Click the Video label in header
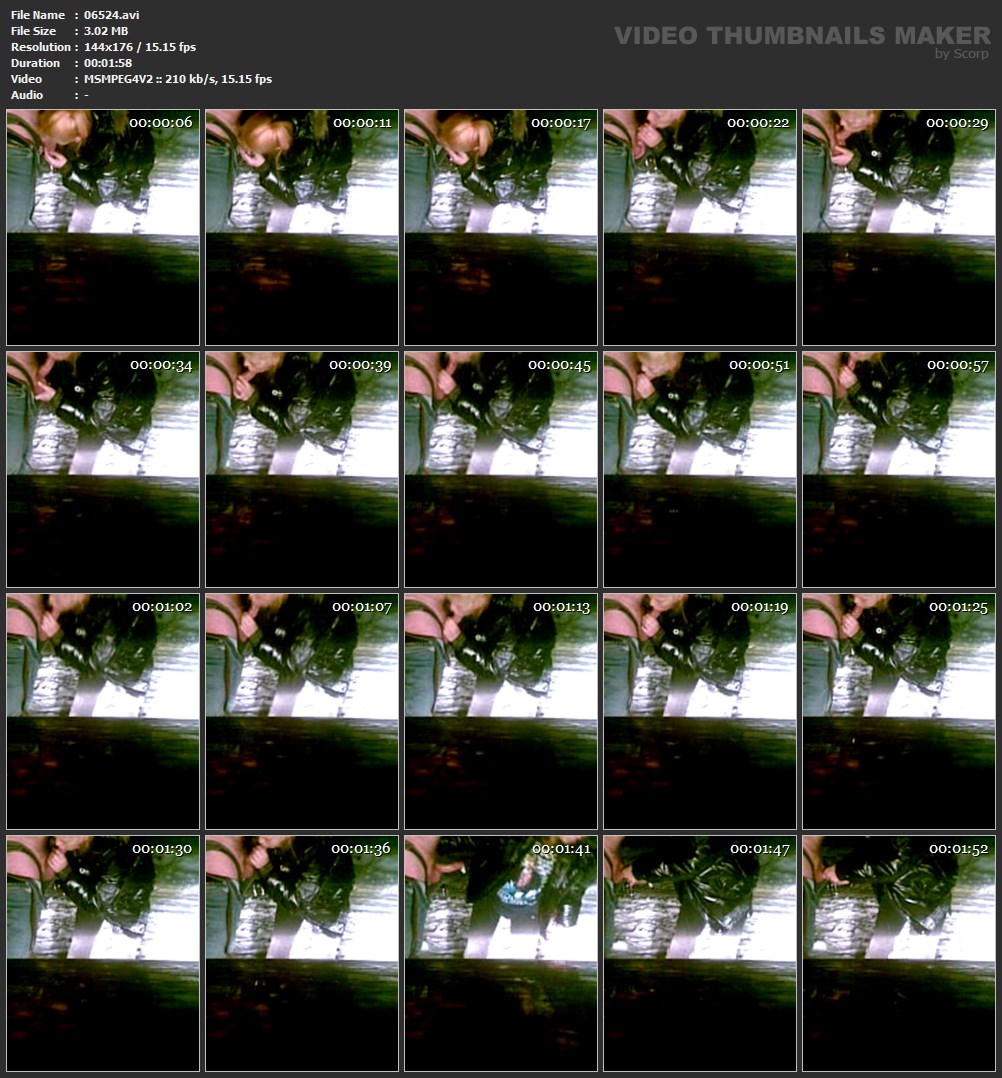Image resolution: width=1002 pixels, height=1078 pixels. 26,79
